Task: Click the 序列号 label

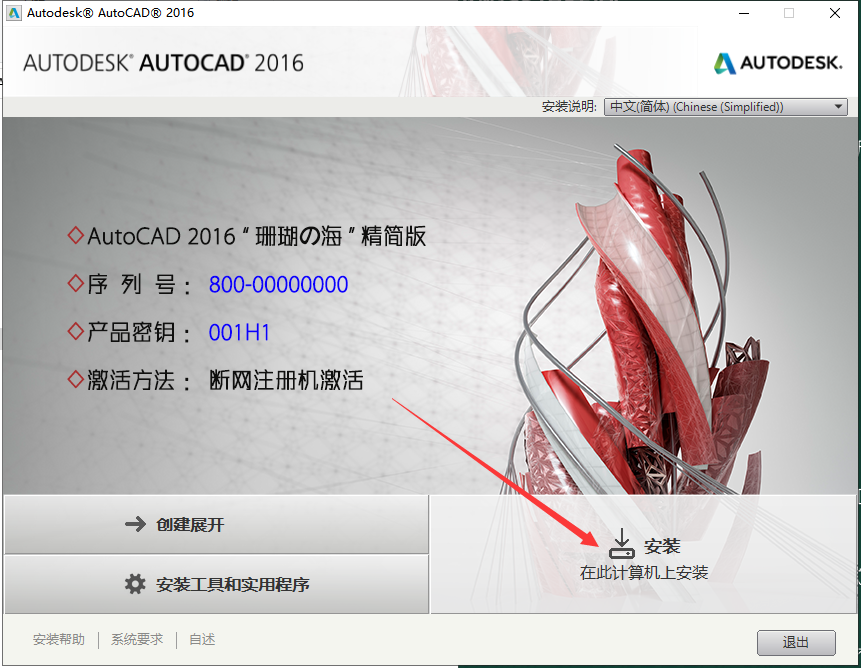Action: pos(138,284)
